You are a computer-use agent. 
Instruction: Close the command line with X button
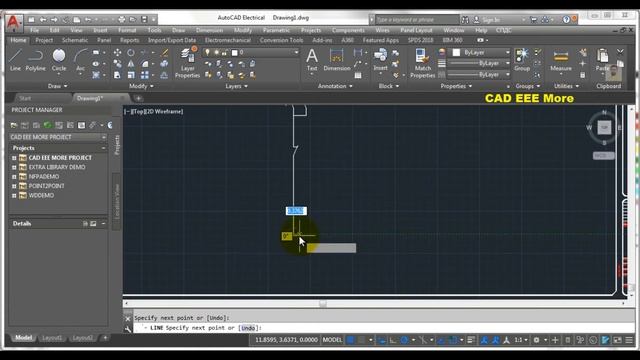point(128,318)
